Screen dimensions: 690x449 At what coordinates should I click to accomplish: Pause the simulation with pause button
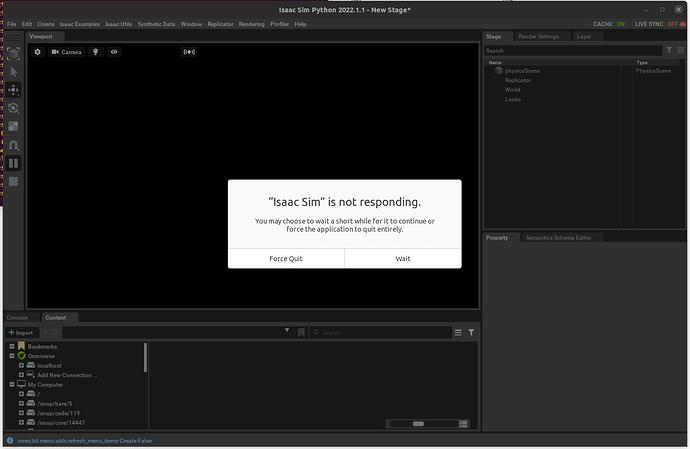point(13,163)
